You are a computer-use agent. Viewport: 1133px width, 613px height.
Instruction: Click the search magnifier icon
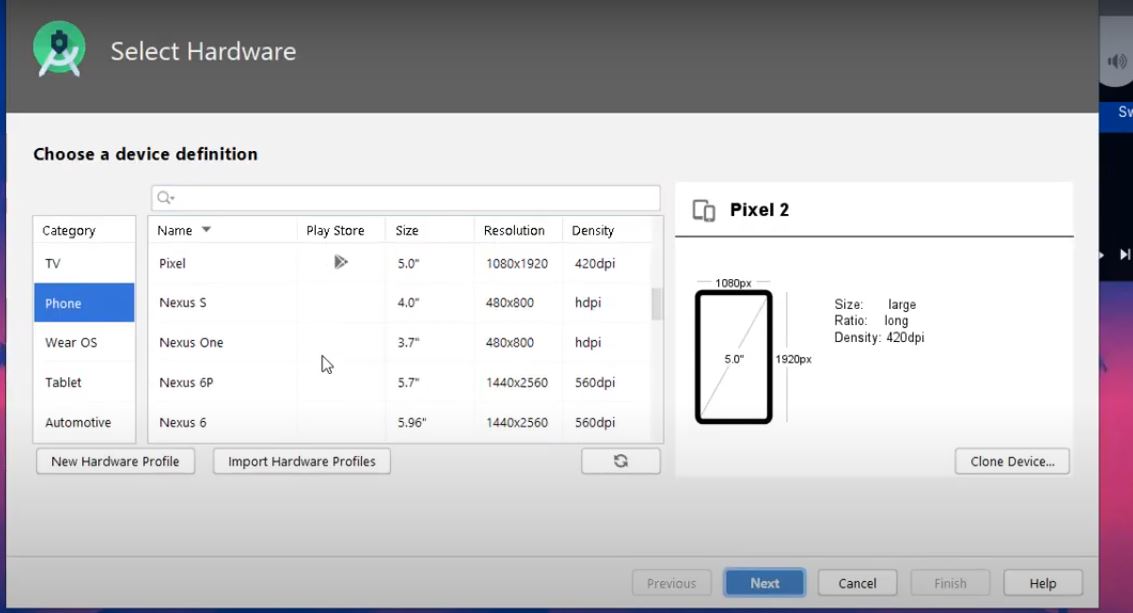click(x=165, y=197)
